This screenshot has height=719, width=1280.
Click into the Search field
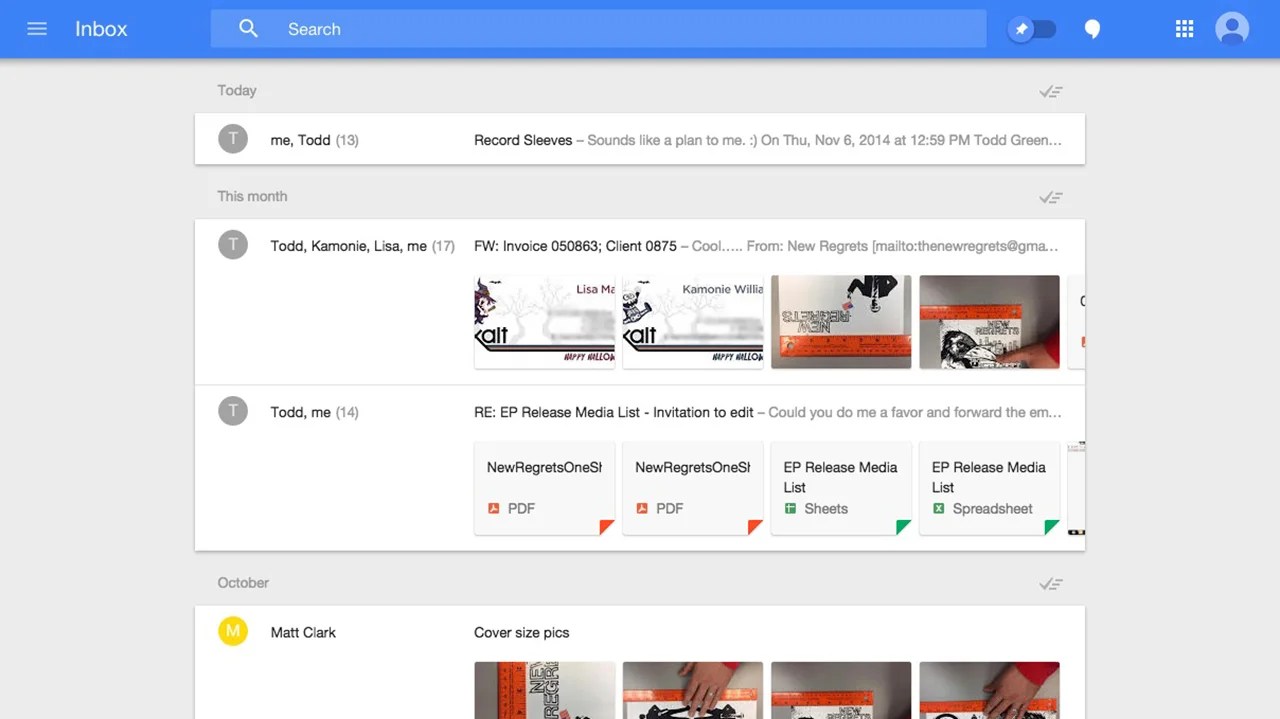pos(598,29)
